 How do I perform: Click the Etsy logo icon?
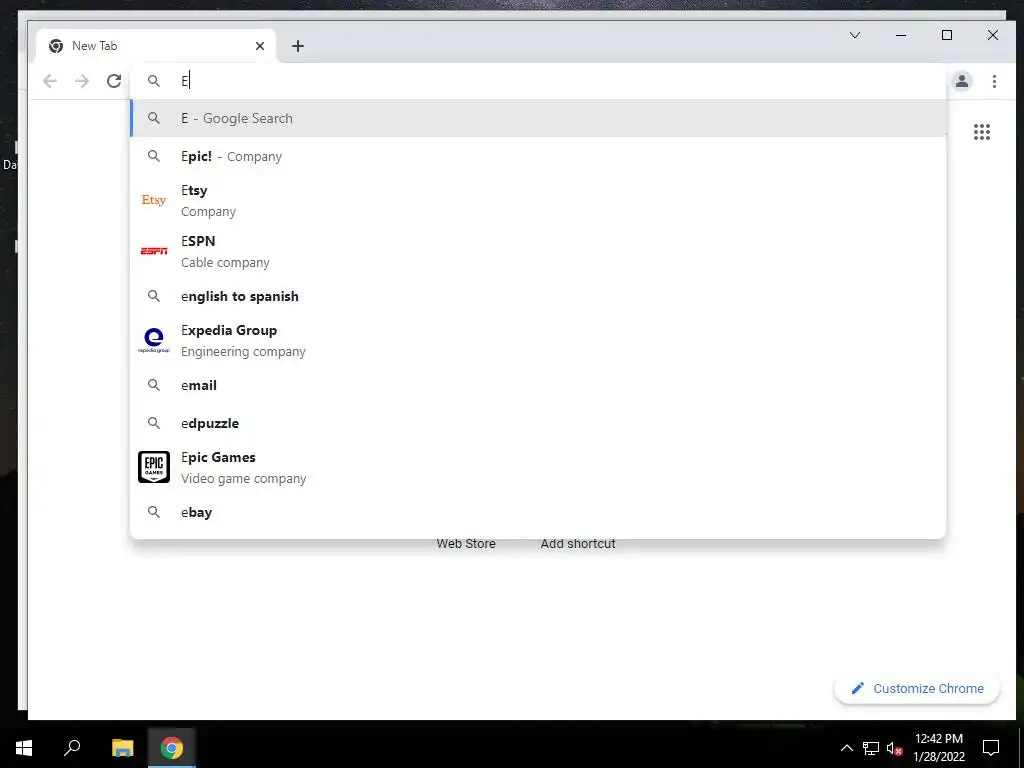pyautogui.click(x=153, y=200)
